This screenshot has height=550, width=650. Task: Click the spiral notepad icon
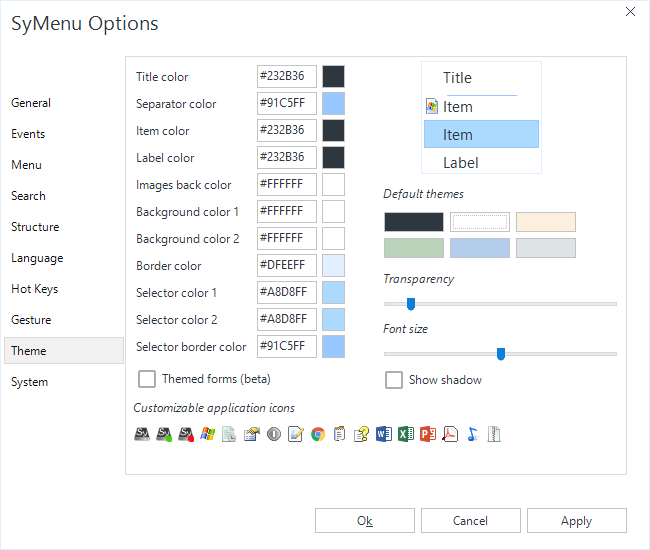[340, 434]
